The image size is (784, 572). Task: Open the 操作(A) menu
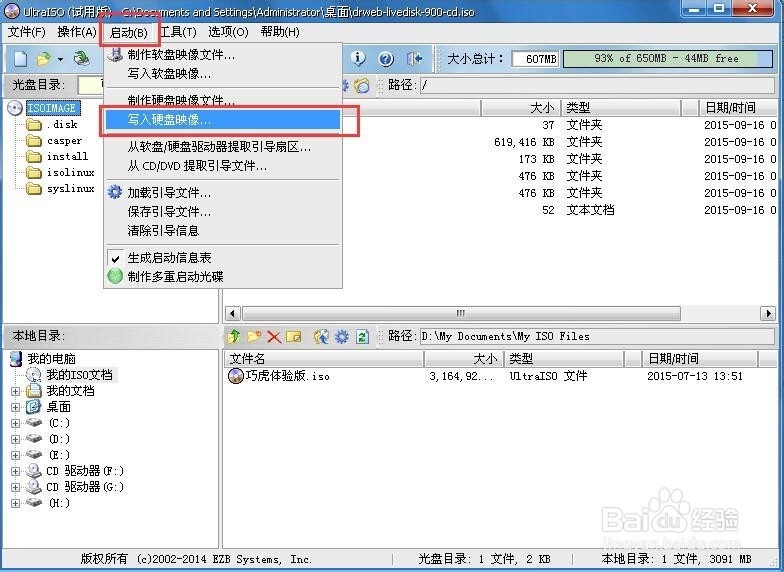(x=76, y=32)
